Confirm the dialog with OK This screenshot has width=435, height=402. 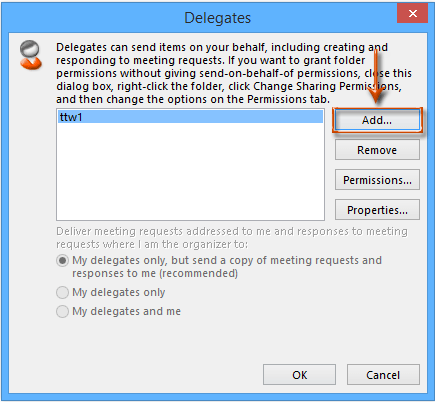299,375
